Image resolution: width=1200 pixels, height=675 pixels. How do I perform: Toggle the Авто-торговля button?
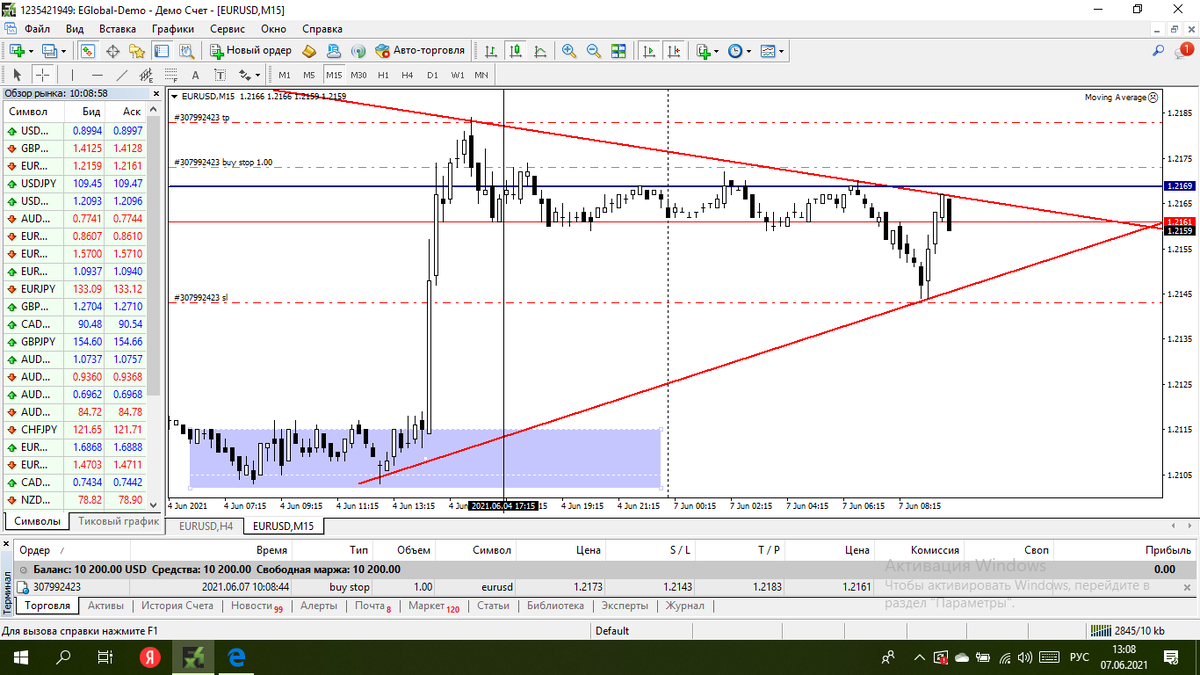[420, 50]
